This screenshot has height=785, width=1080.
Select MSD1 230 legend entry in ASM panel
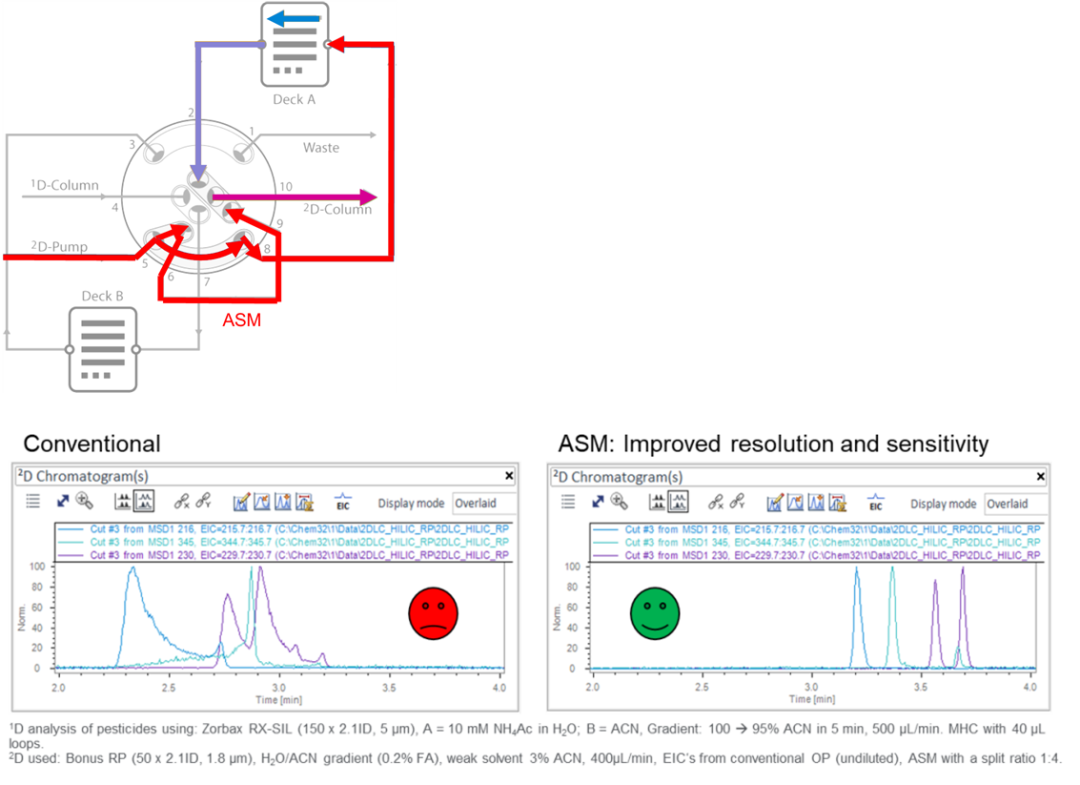click(816, 556)
